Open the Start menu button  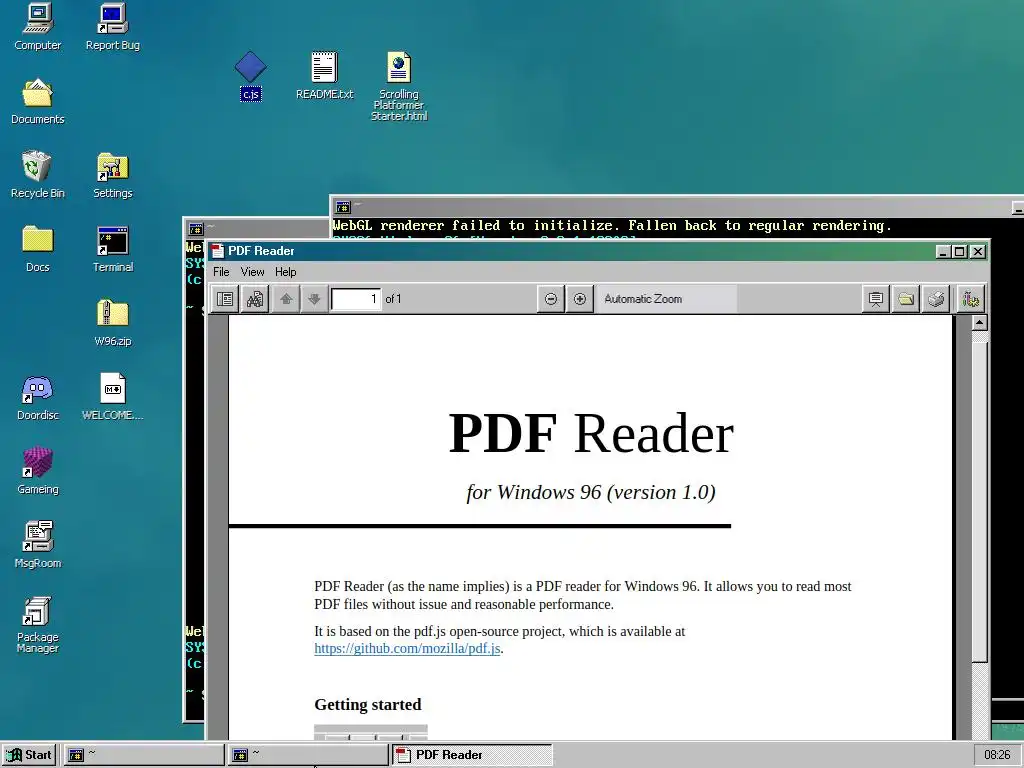29,755
